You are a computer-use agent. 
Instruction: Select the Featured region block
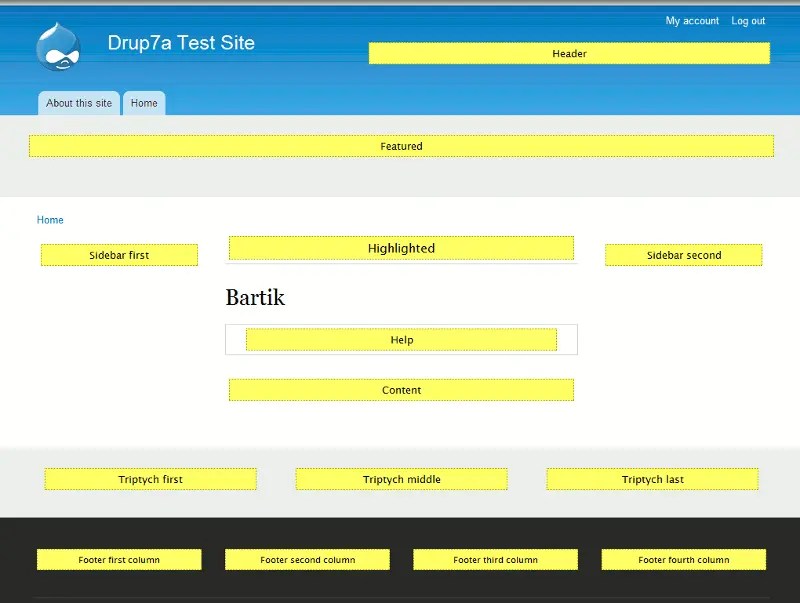(x=401, y=146)
